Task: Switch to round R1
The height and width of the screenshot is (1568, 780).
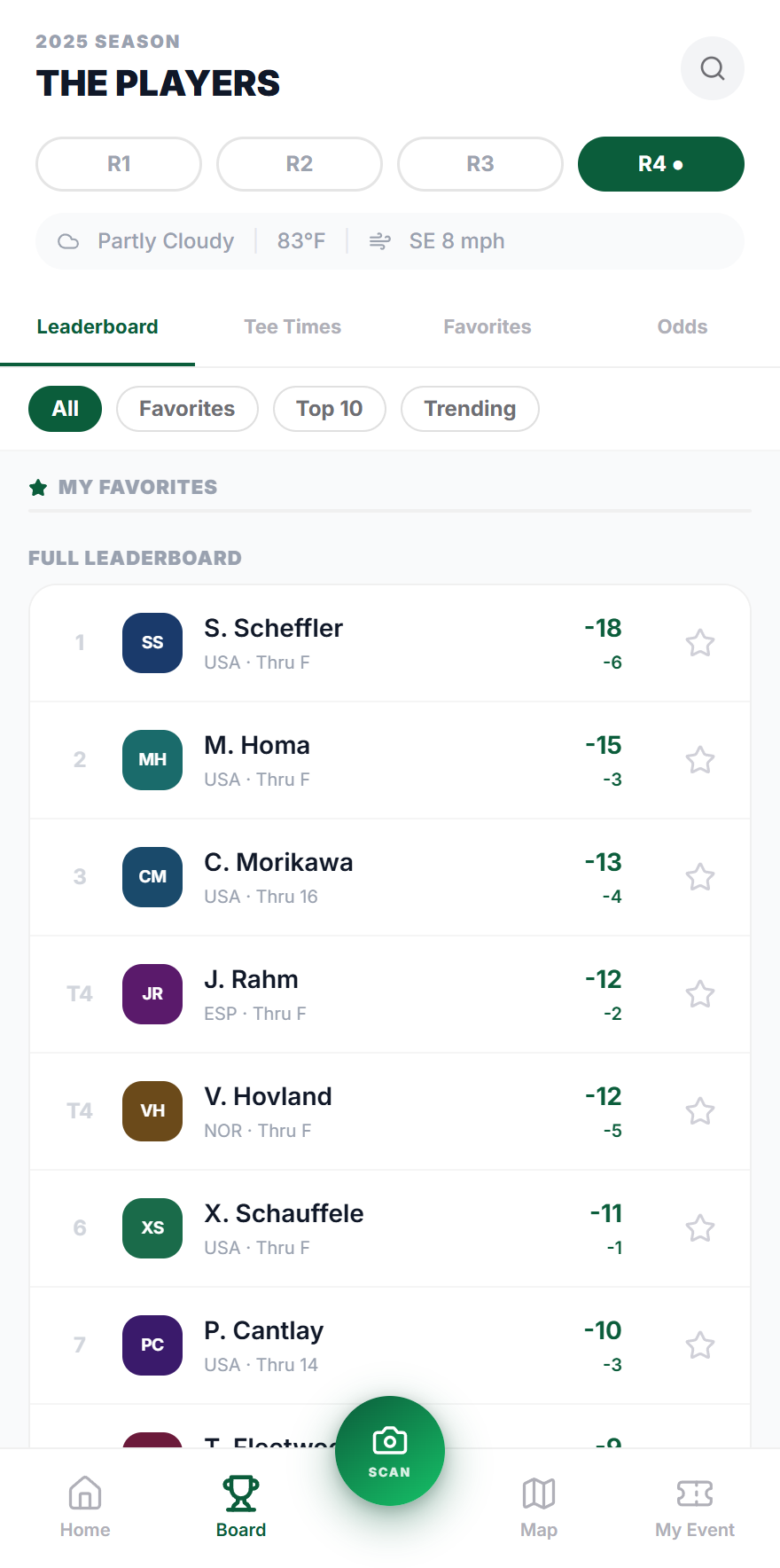Action: [x=119, y=164]
